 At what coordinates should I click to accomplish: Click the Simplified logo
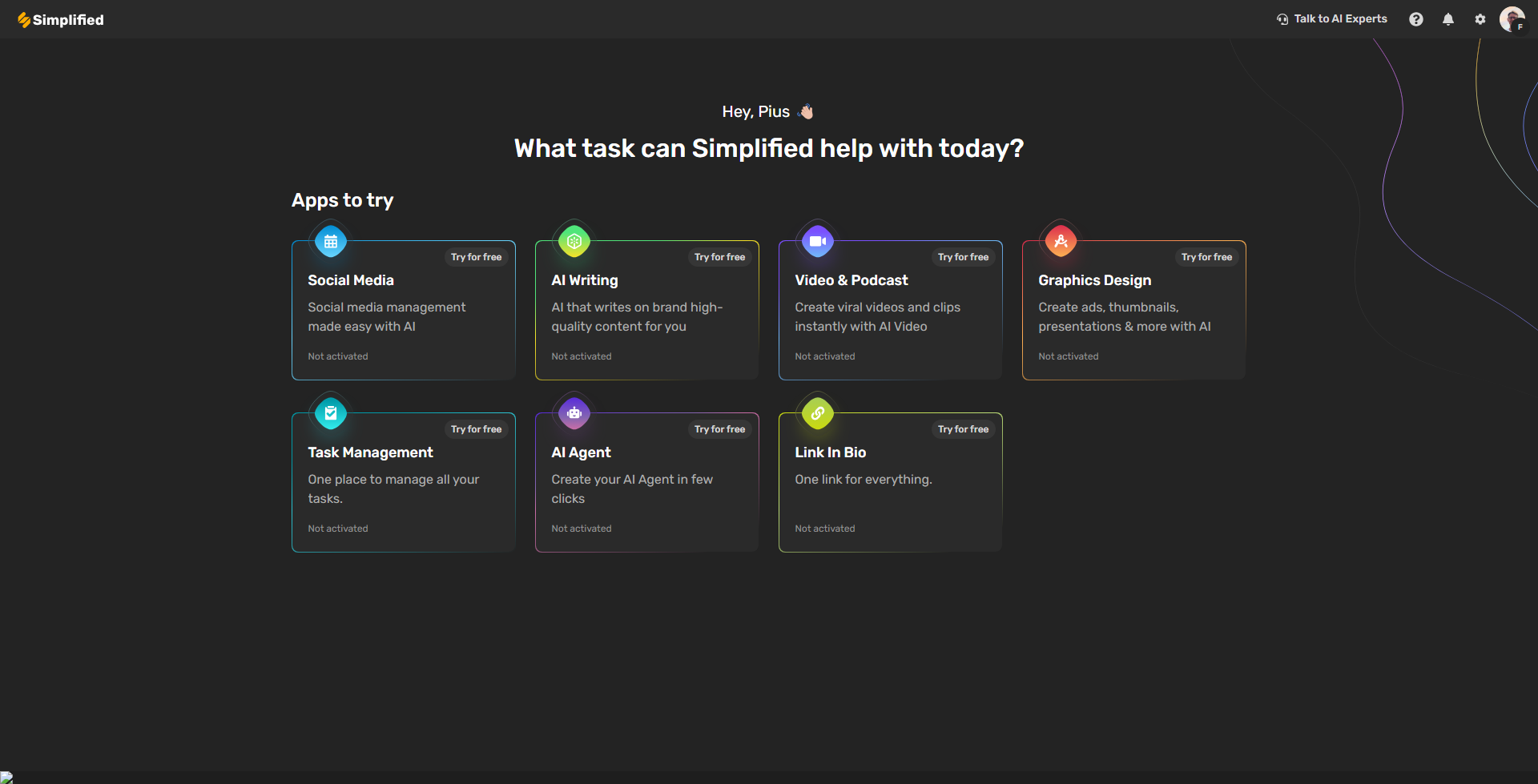(x=61, y=20)
